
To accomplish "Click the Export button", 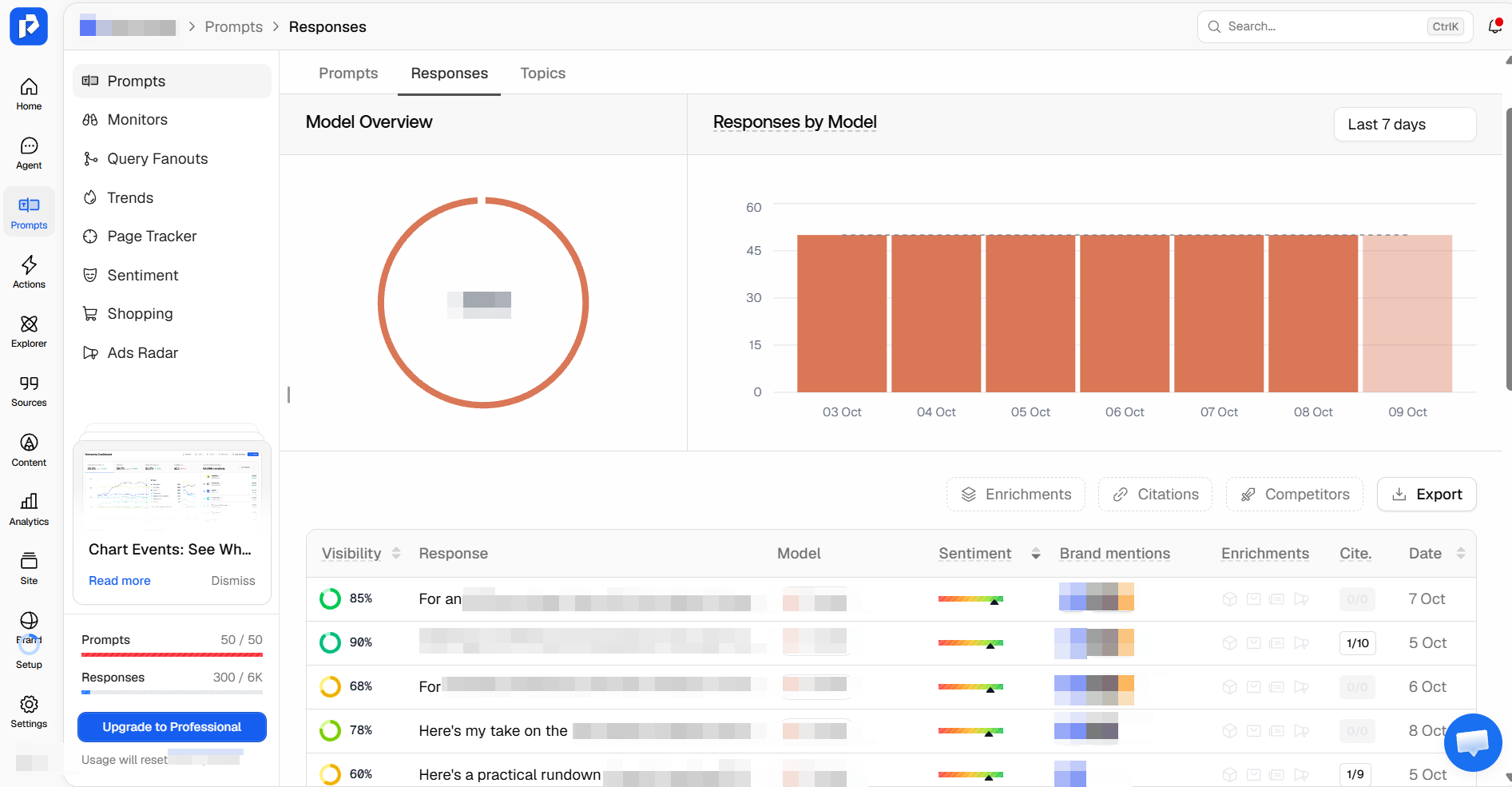I will [x=1427, y=495].
